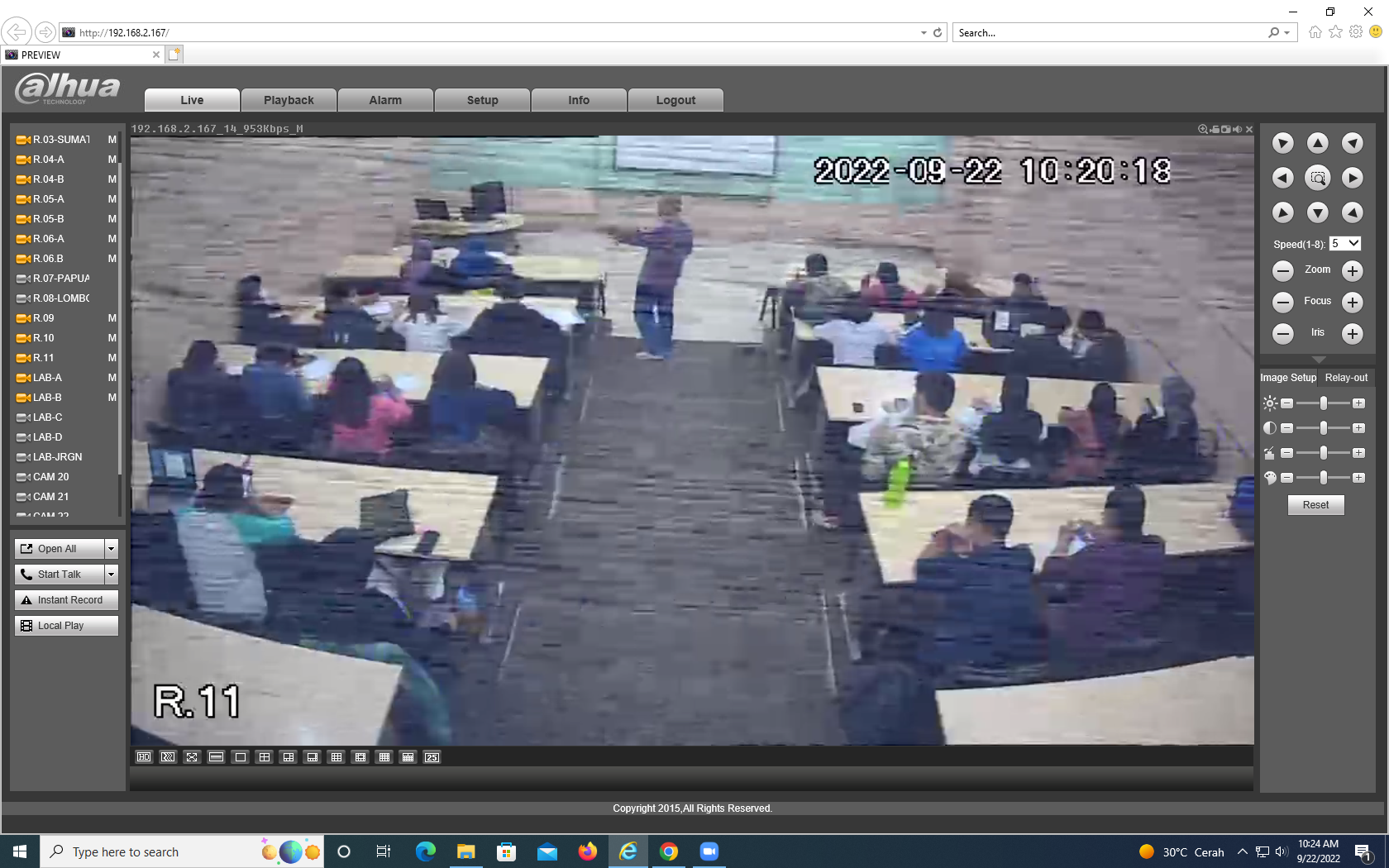Decrease Iris with the minus button

(1282, 333)
